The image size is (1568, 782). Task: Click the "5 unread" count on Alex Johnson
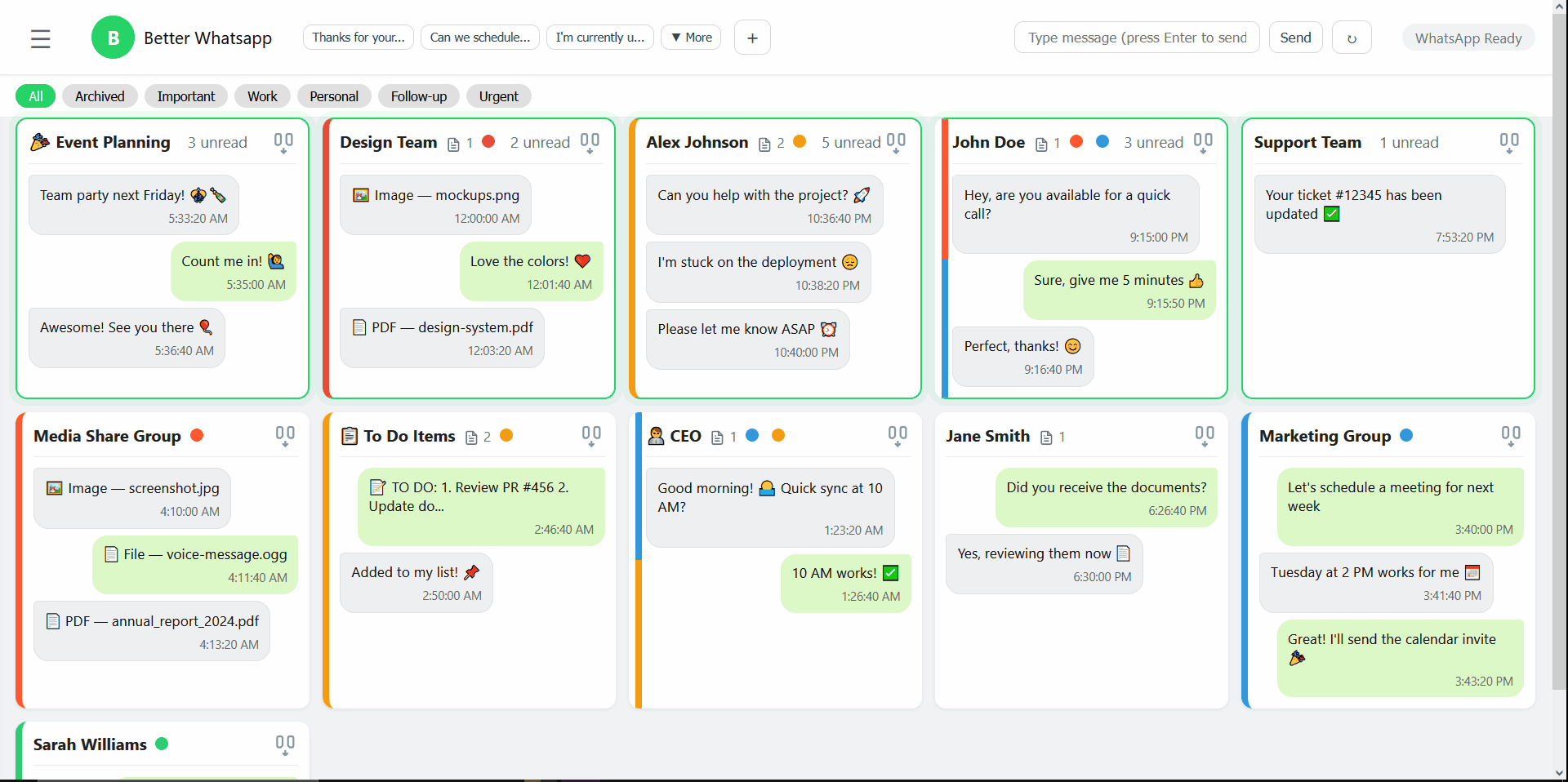(x=850, y=143)
